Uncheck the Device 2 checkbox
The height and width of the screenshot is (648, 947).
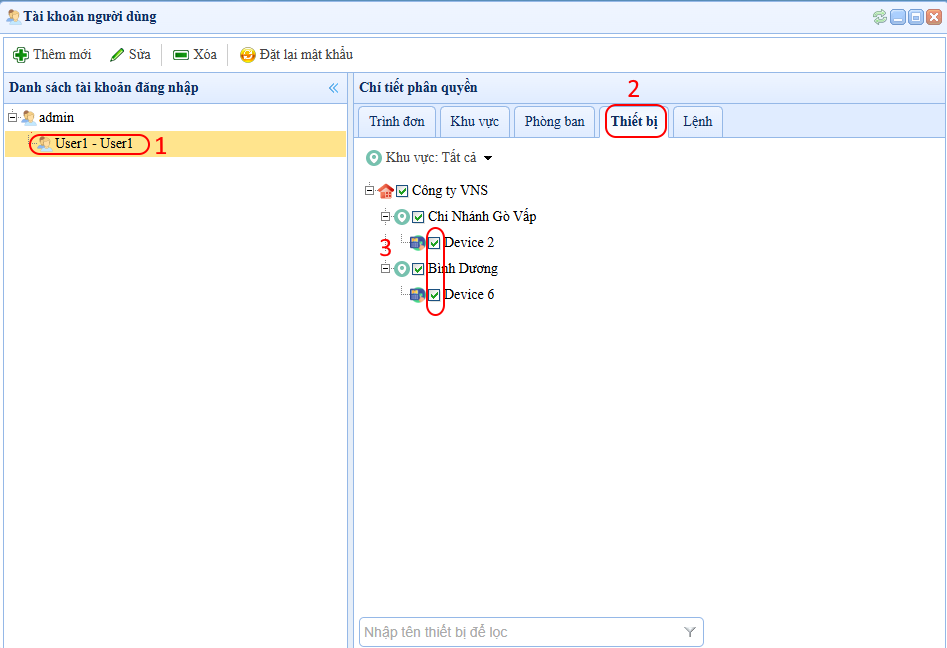coord(434,243)
